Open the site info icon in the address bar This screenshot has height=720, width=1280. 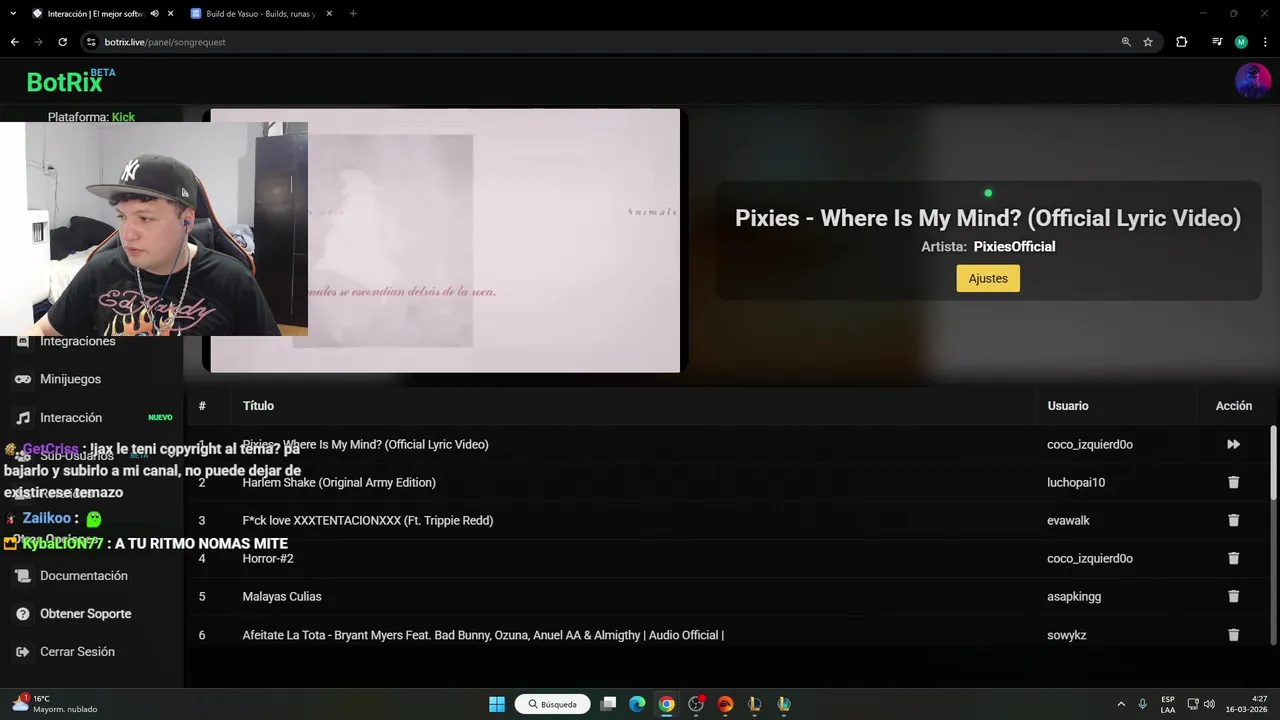click(92, 42)
